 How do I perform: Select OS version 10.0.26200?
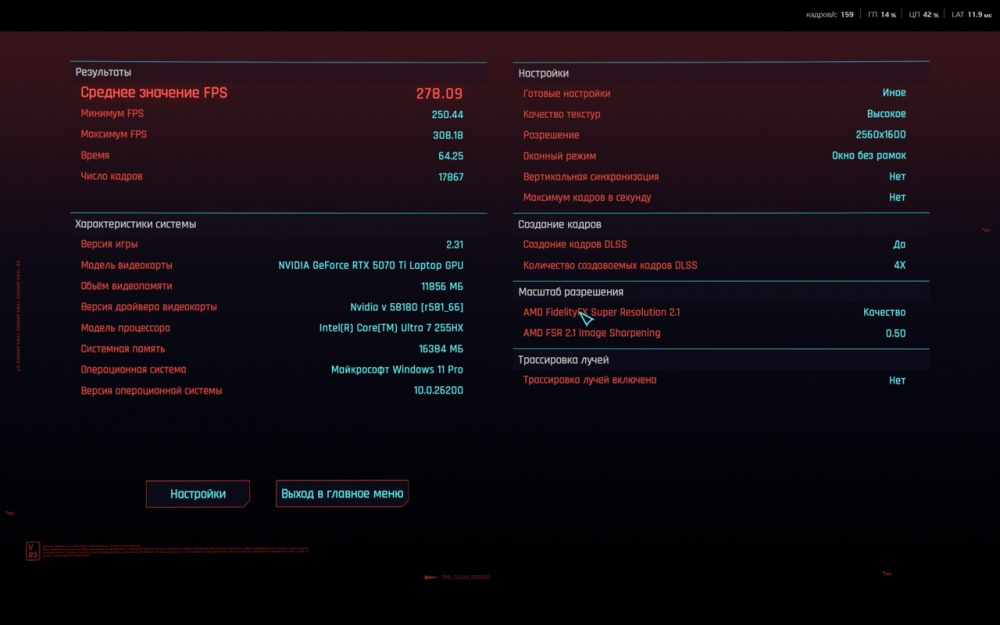point(439,390)
